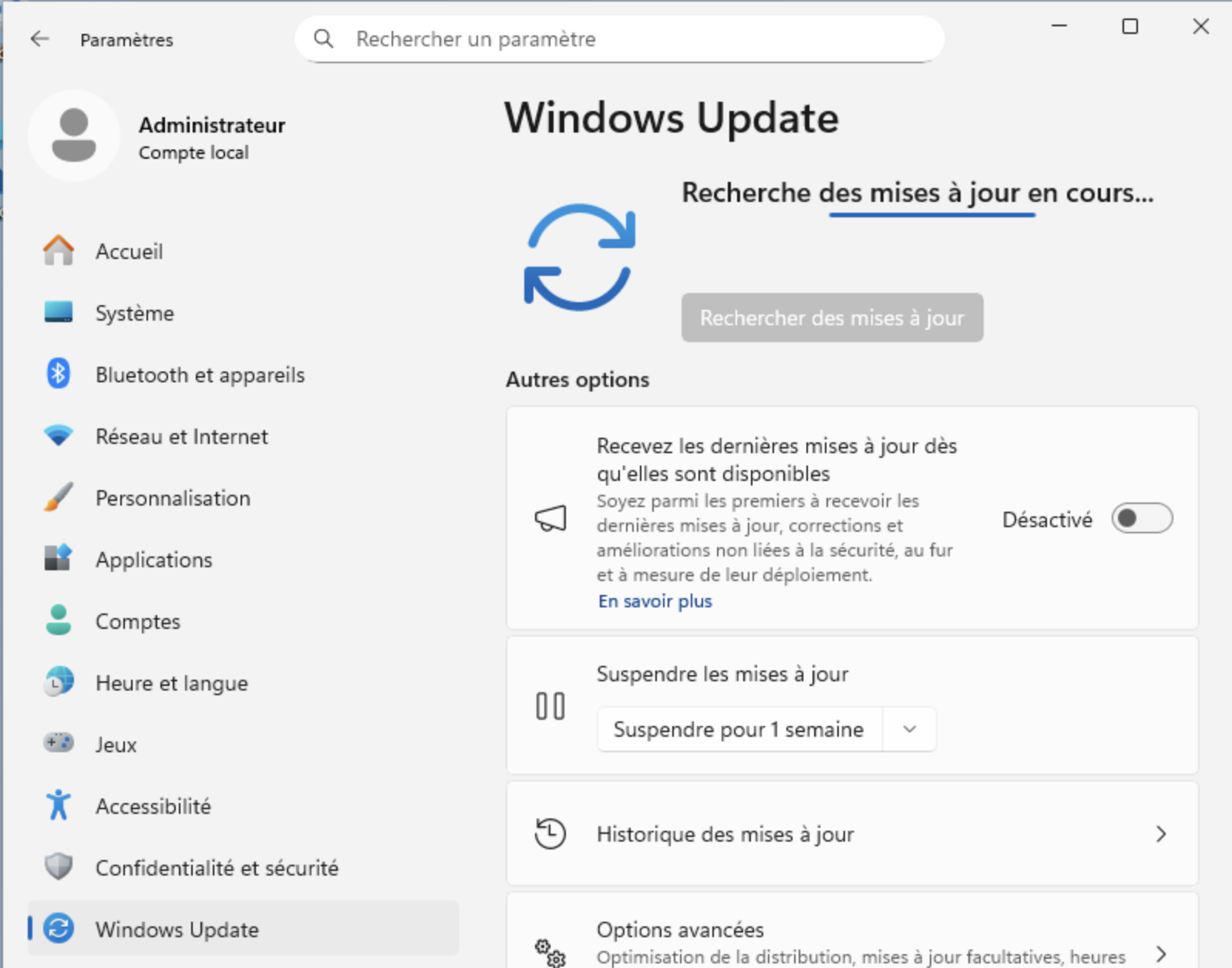Select Heure et langue in sidebar
1232x968 pixels.
(243, 683)
